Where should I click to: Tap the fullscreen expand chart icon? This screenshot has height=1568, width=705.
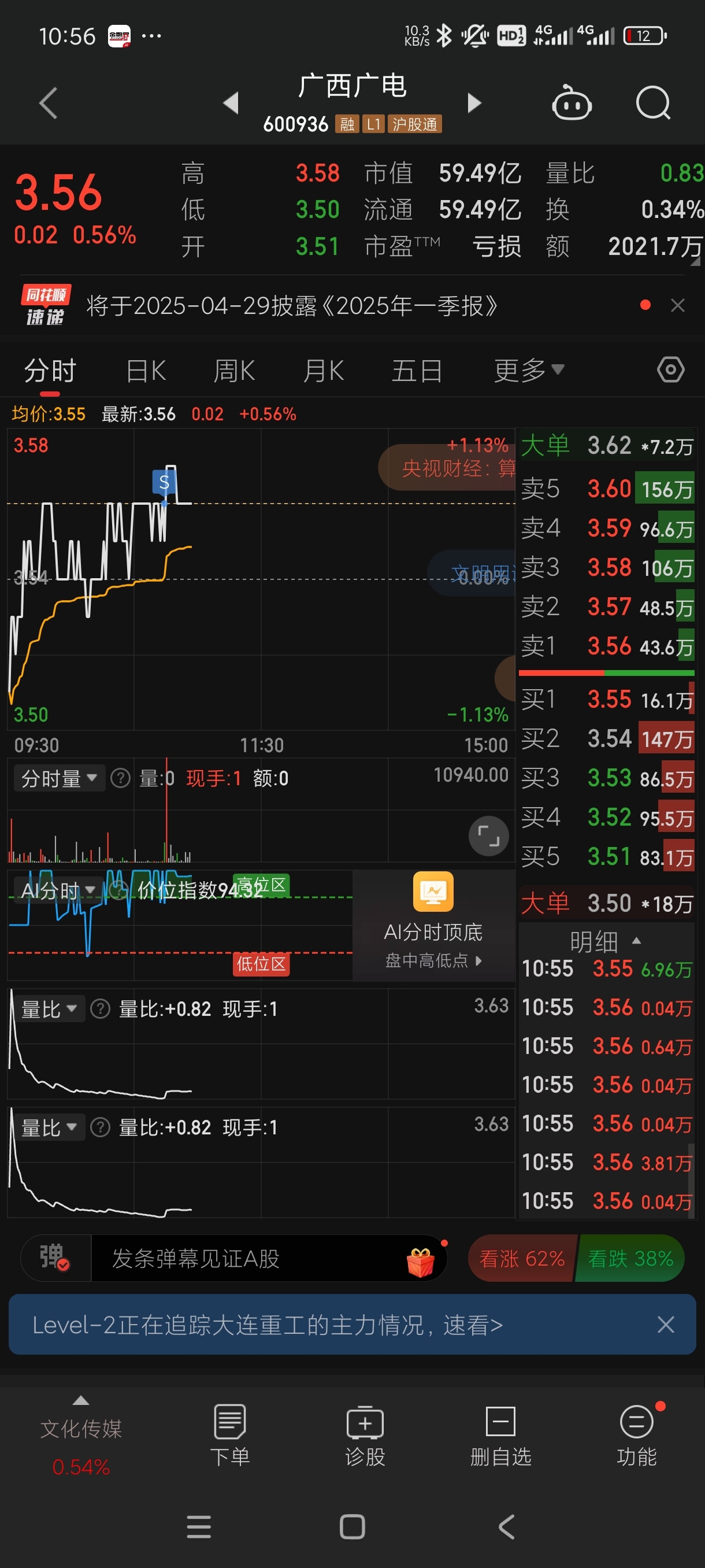(488, 835)
